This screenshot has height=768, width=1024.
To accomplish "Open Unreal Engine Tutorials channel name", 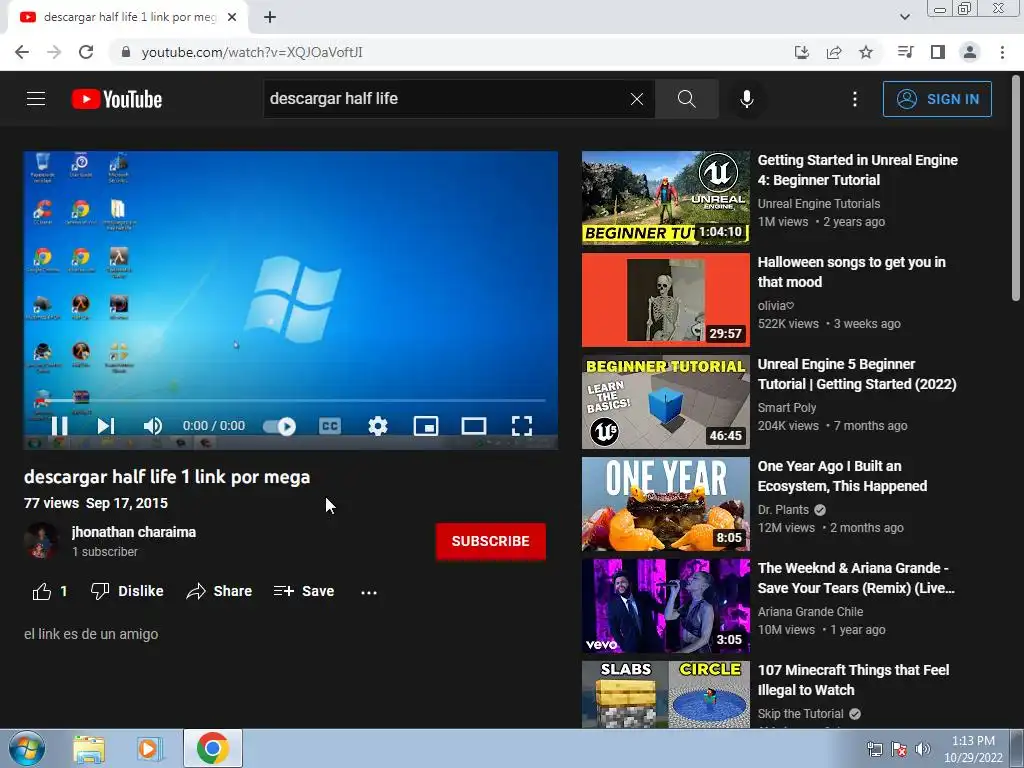I will click(x=819, y=204).
